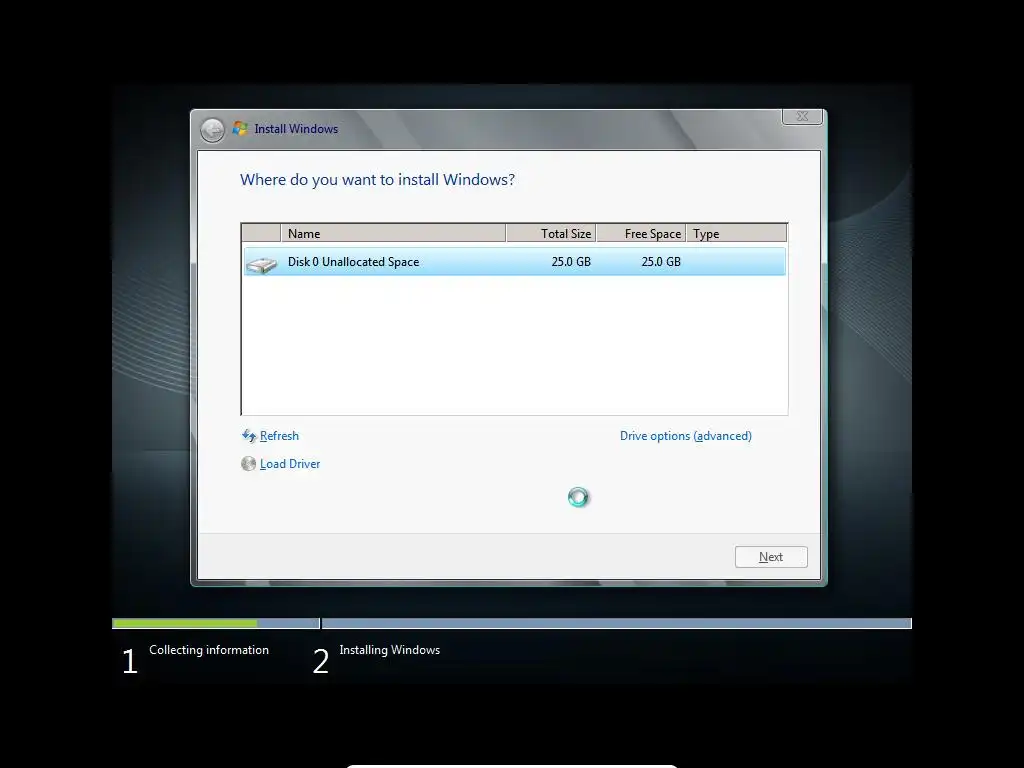Screen dimensions: 1024x768
Task: Click the Installing Windows progress bar
Action: (x=616, y=624)
